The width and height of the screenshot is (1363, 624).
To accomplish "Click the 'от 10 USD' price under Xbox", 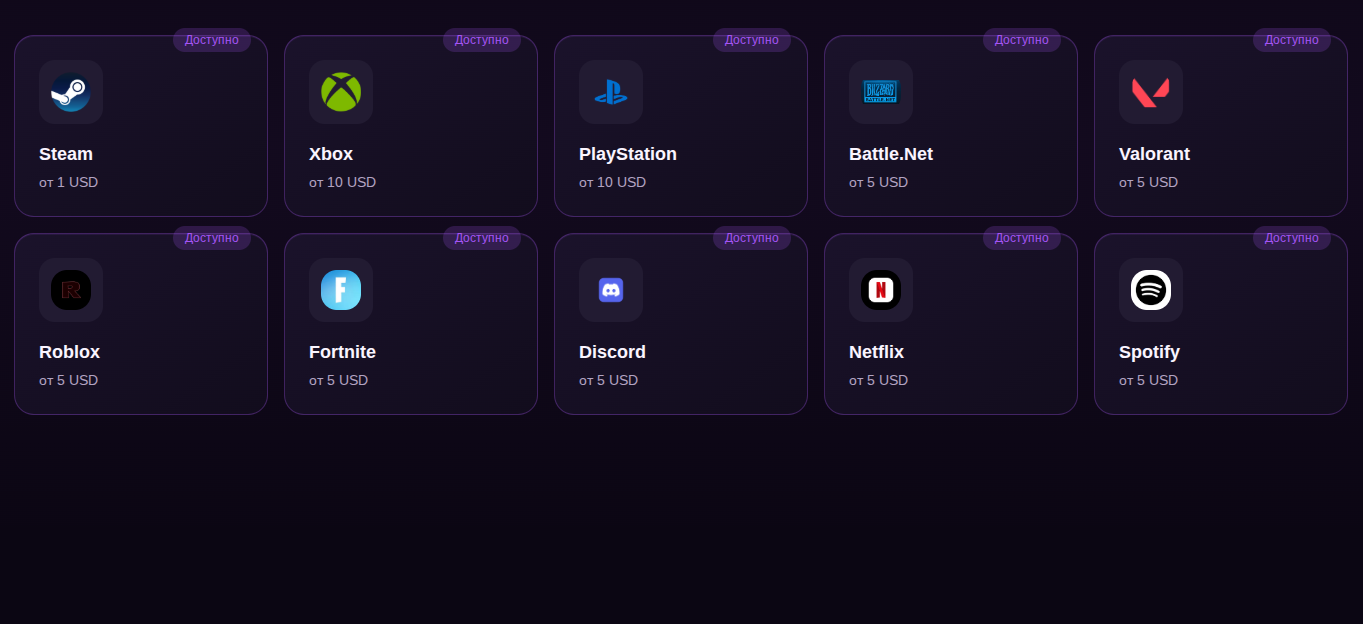I will click(343, 182).
